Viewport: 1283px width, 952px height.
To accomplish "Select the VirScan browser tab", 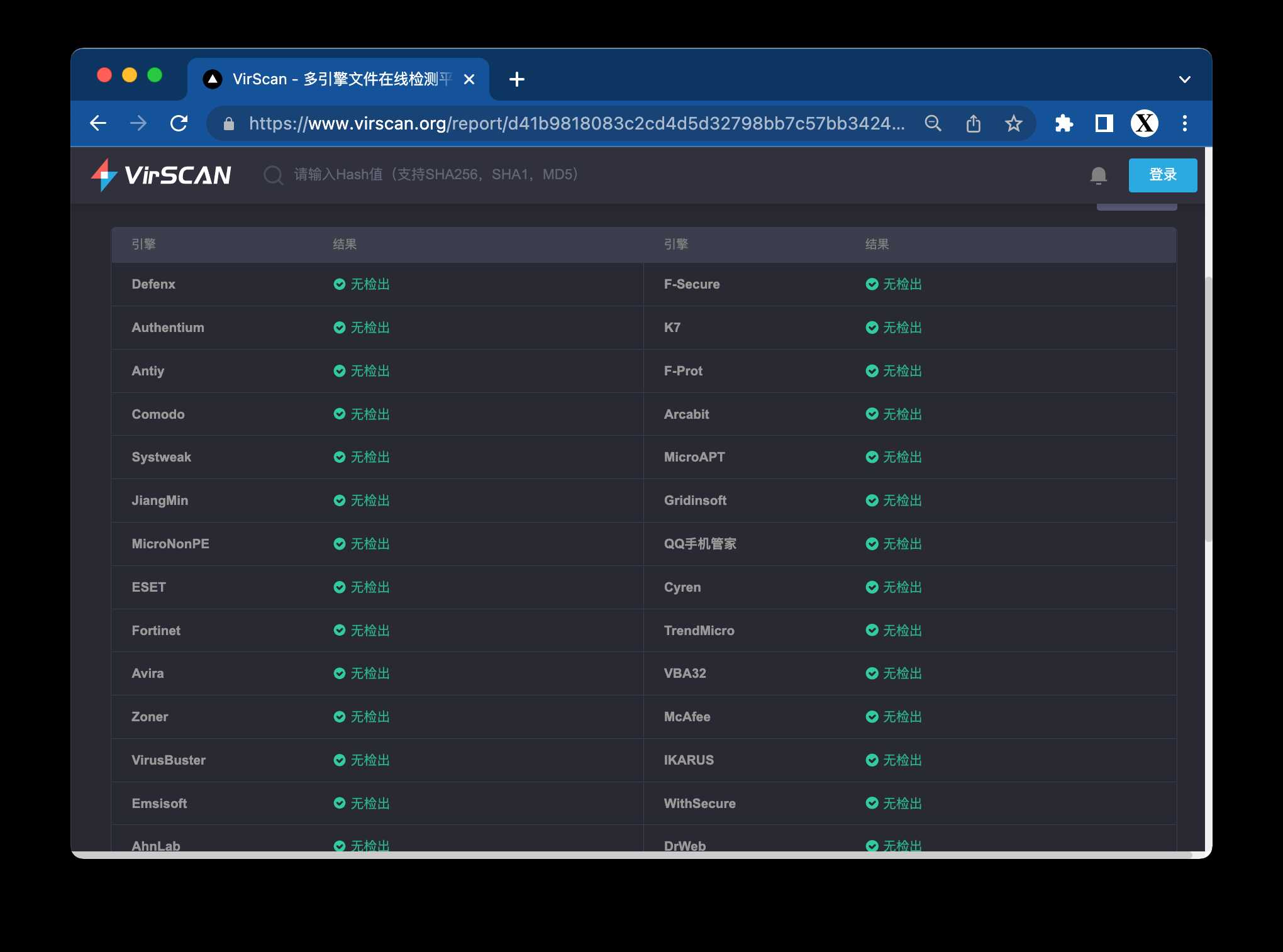I will tap(333, 79).
